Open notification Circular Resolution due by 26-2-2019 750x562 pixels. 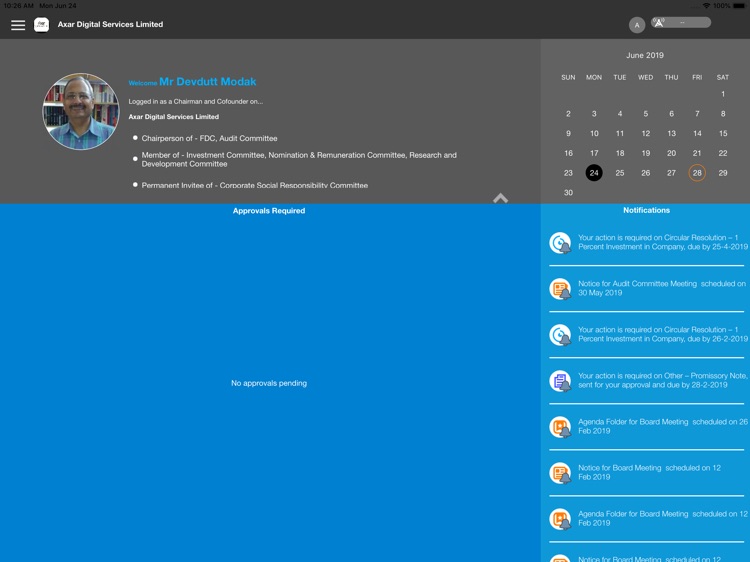coord(663,334)
